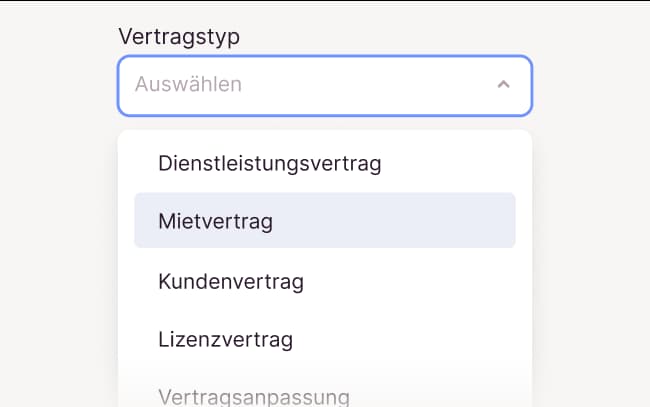
Task: Close the open Vertragstyp dropdown list
Action: click(504, 85)
